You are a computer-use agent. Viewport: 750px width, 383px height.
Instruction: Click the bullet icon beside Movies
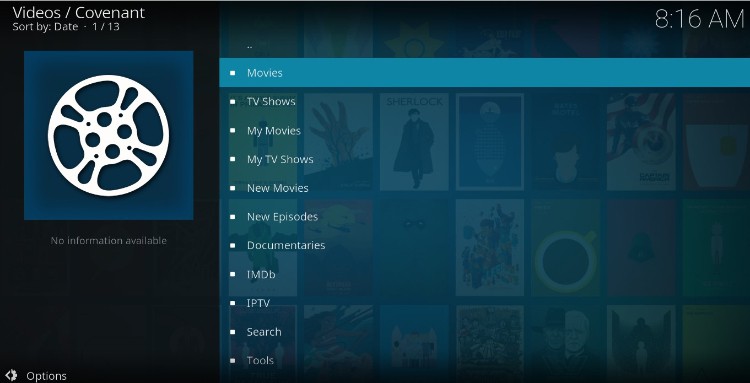tap(232, 73)
